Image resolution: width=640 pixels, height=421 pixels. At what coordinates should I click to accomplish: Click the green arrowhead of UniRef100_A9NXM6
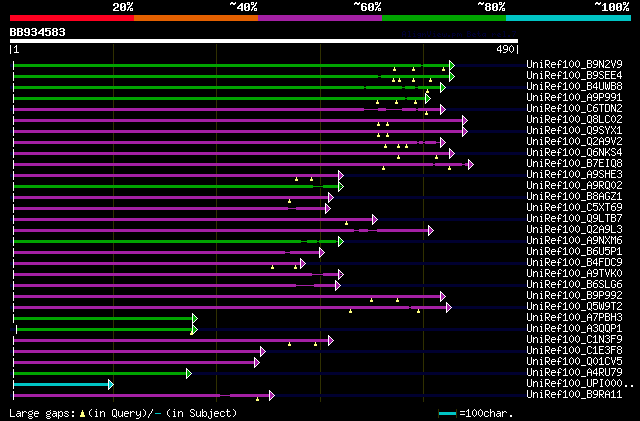click(341, 242)
